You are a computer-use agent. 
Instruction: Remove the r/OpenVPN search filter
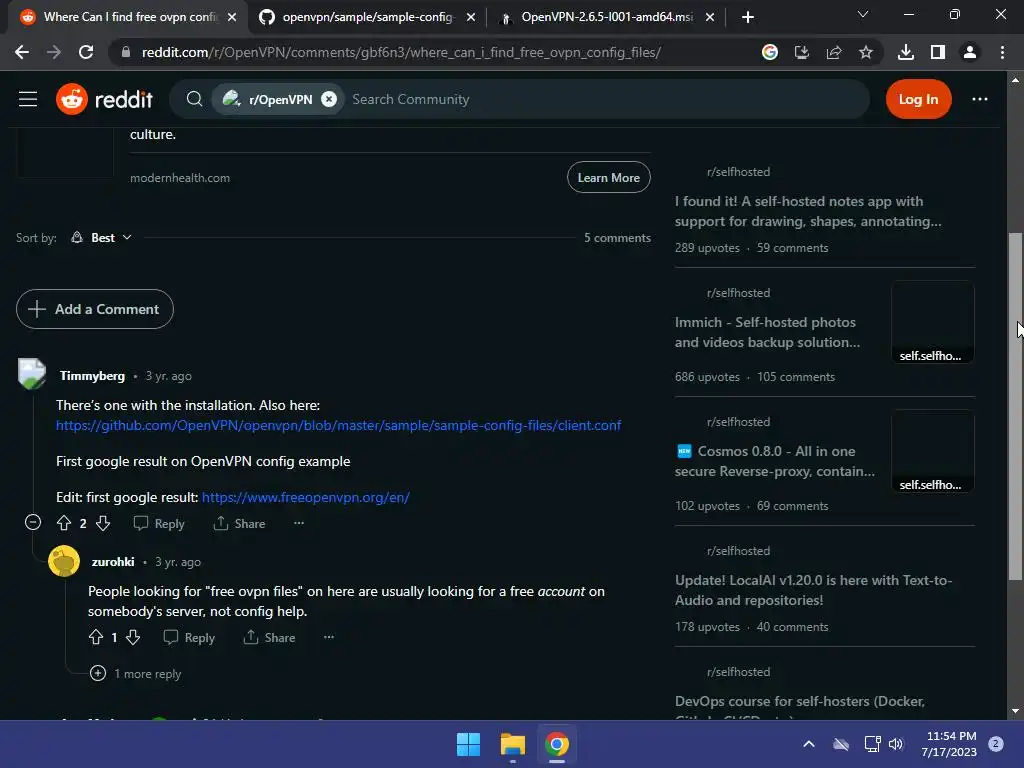click(329, 99)
